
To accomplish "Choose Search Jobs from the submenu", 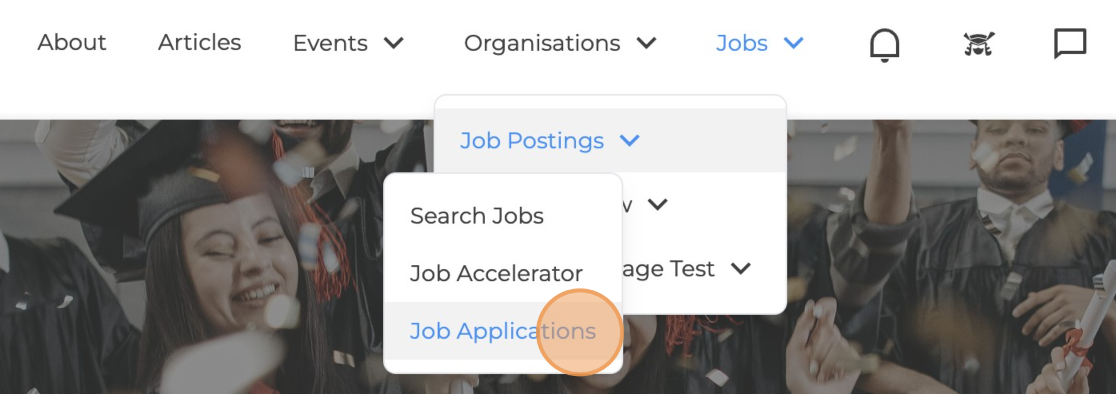I will point(477,215).
